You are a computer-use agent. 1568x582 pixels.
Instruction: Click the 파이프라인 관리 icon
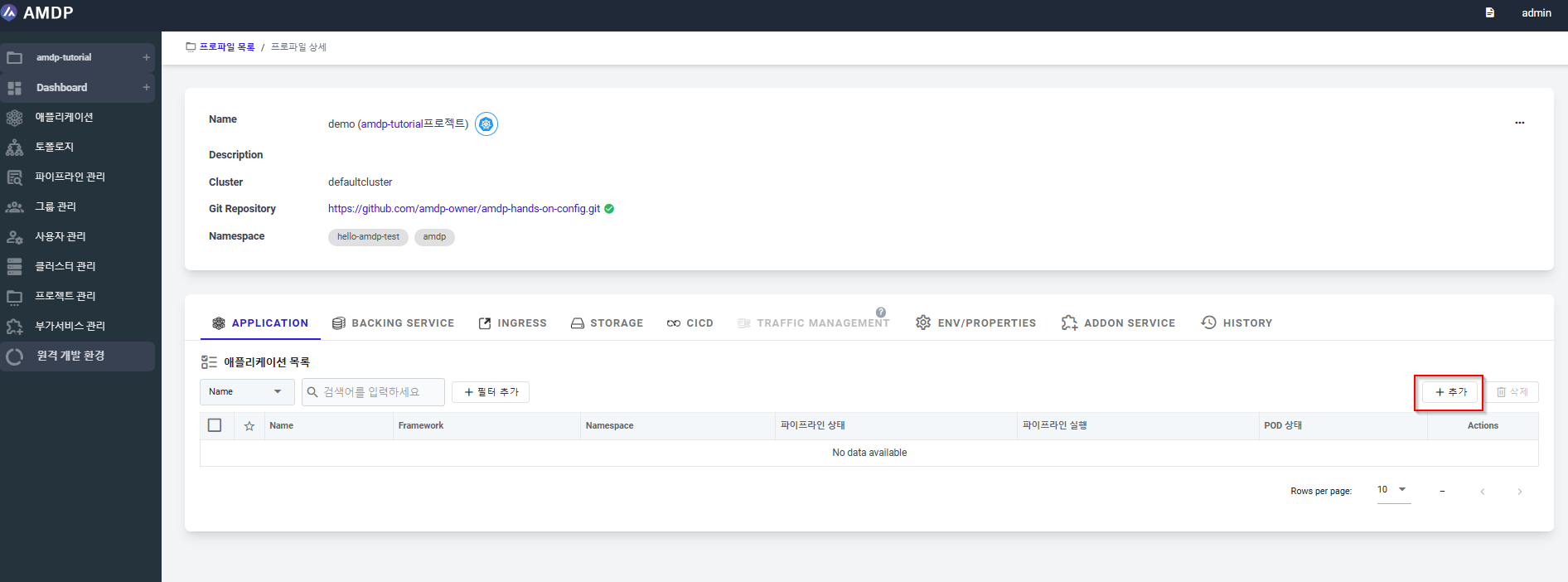(x=14, y=177)
